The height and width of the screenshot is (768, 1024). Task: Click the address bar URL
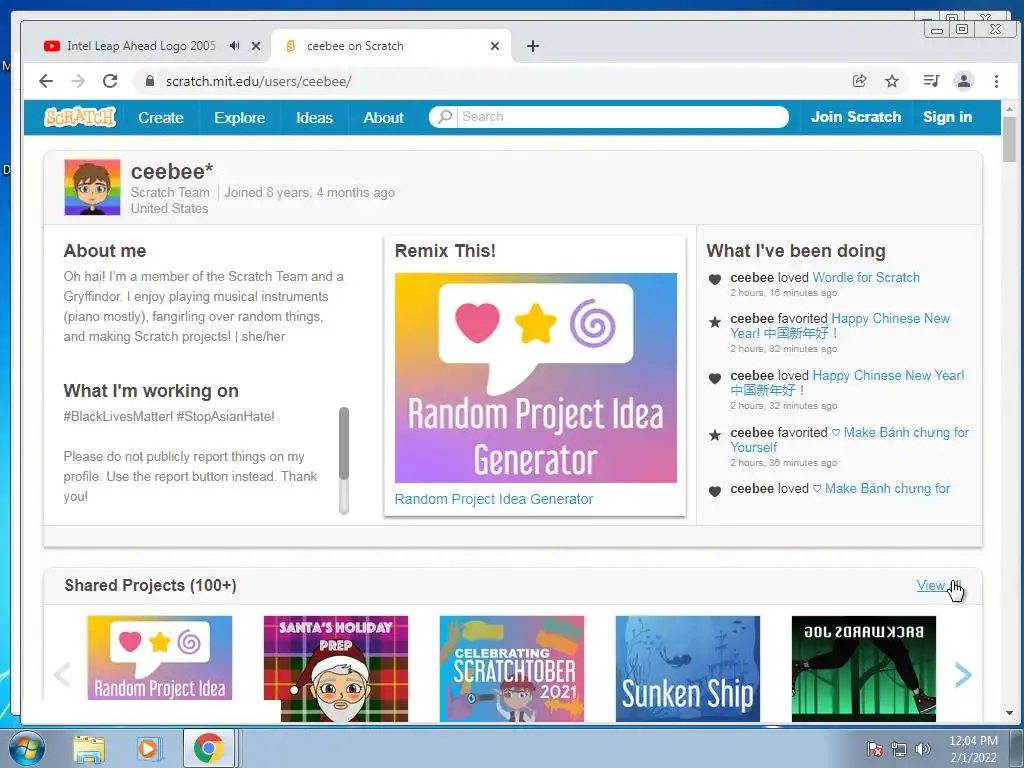pos(259,81)
